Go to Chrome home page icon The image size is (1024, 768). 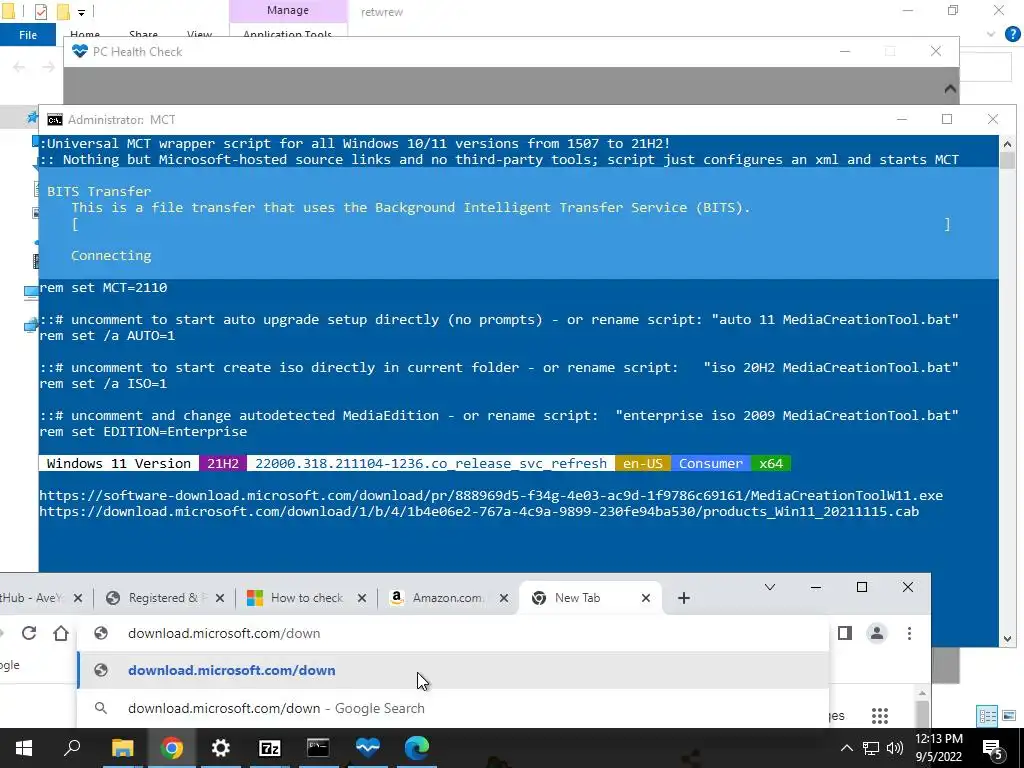point(61,633)
